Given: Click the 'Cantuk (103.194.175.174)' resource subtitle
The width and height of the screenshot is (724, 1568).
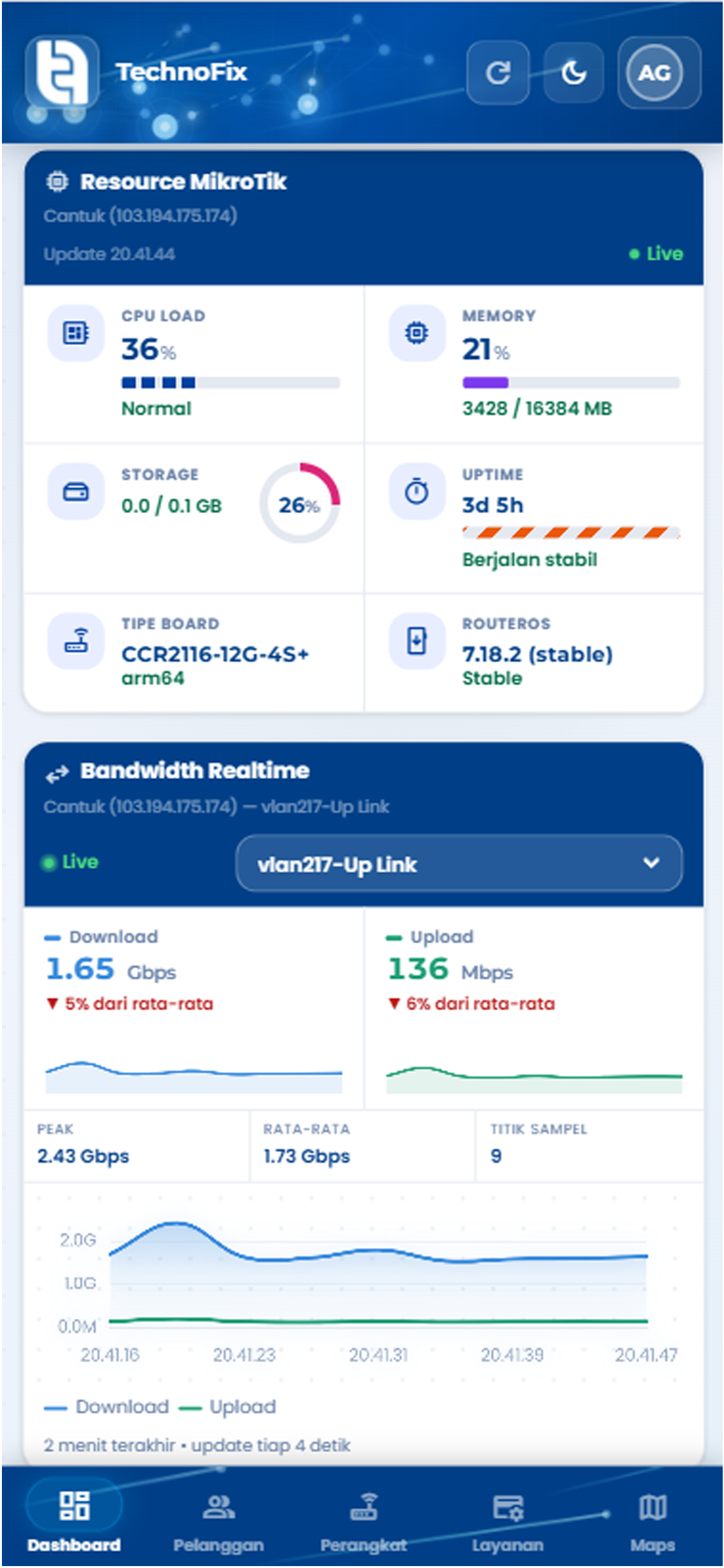Looking at the screenshot, I should pyautogui.click(x=140, y=216).
